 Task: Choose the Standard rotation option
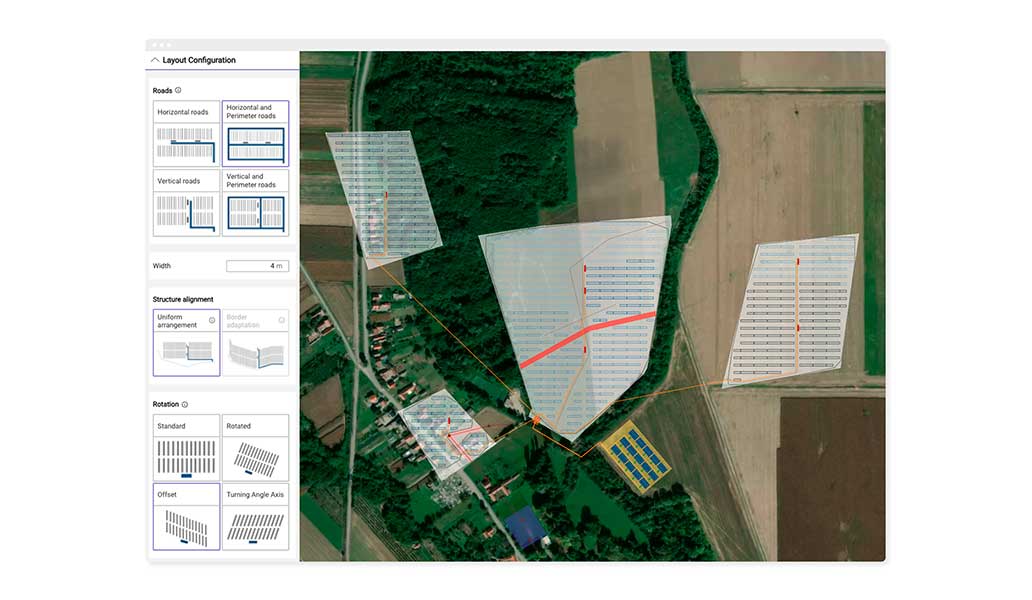pyautogui.click(x=186, y=448)
